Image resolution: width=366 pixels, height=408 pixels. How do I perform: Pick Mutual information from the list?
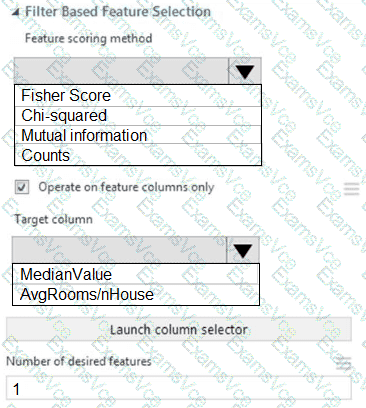(138, 135)
